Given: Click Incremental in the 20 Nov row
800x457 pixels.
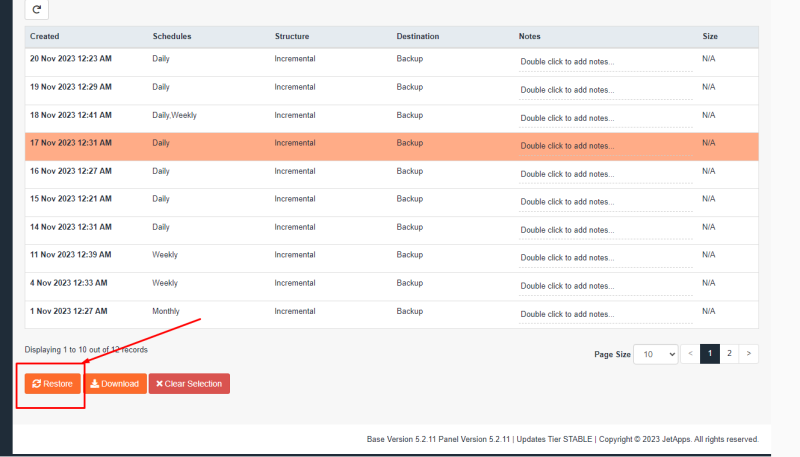Looking at the screenshot, I should pos(295,59).
